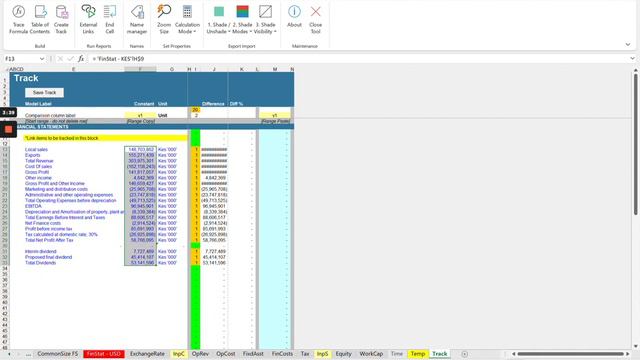Open the InpC sheet tab

tap(178, 354)
